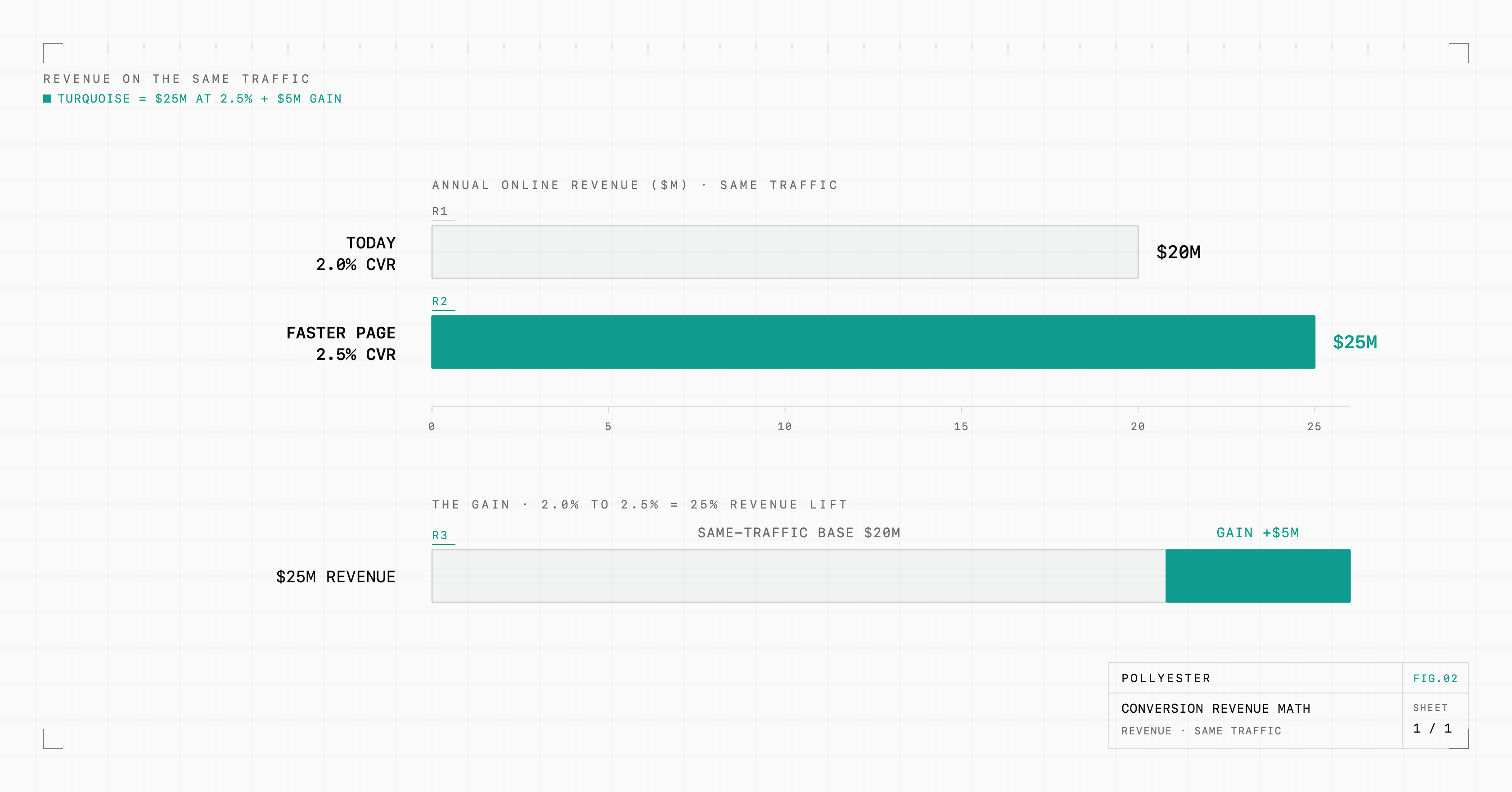This screenshot has height=792, width=1512.
Task: Click the 'FASTER PAGE' row label
Action: click(341, 333)
